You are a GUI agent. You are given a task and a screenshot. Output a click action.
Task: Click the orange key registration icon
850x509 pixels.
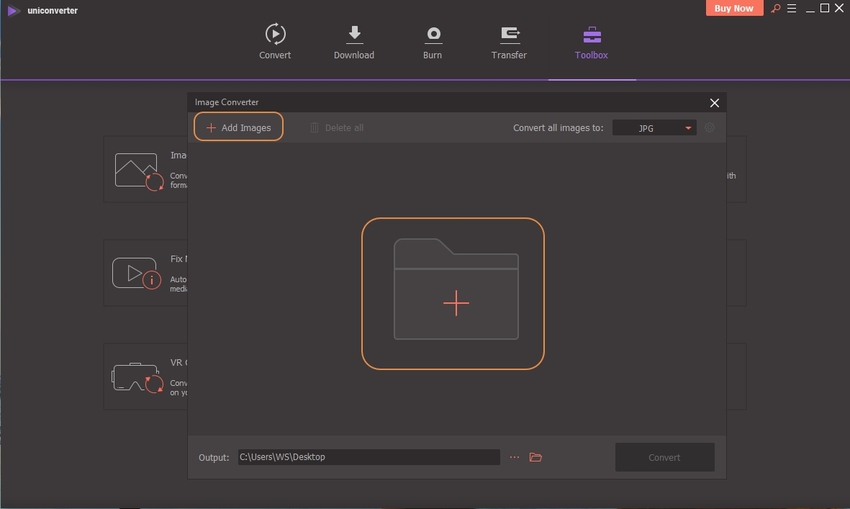pyautogui.click(x=775, y=8)
